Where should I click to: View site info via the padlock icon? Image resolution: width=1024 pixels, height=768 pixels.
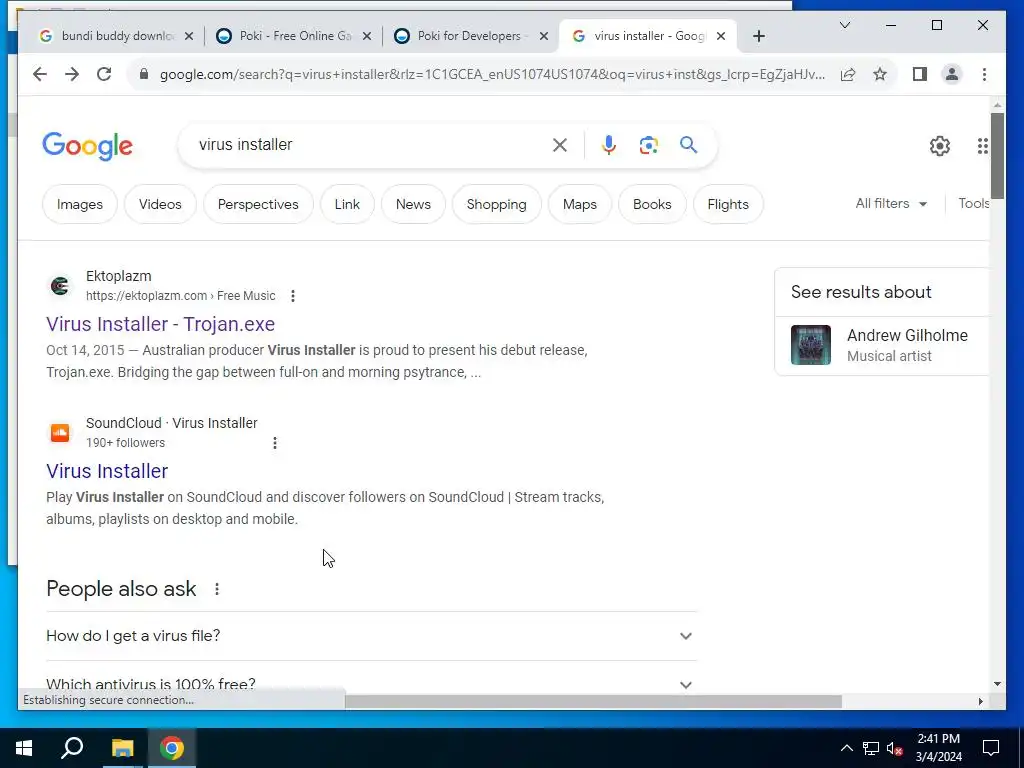pyautogui.click(x=144, y=74)
